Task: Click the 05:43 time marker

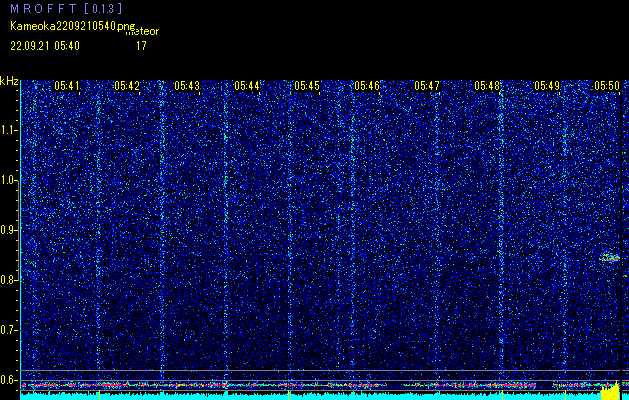Action: tap(187, 85)
